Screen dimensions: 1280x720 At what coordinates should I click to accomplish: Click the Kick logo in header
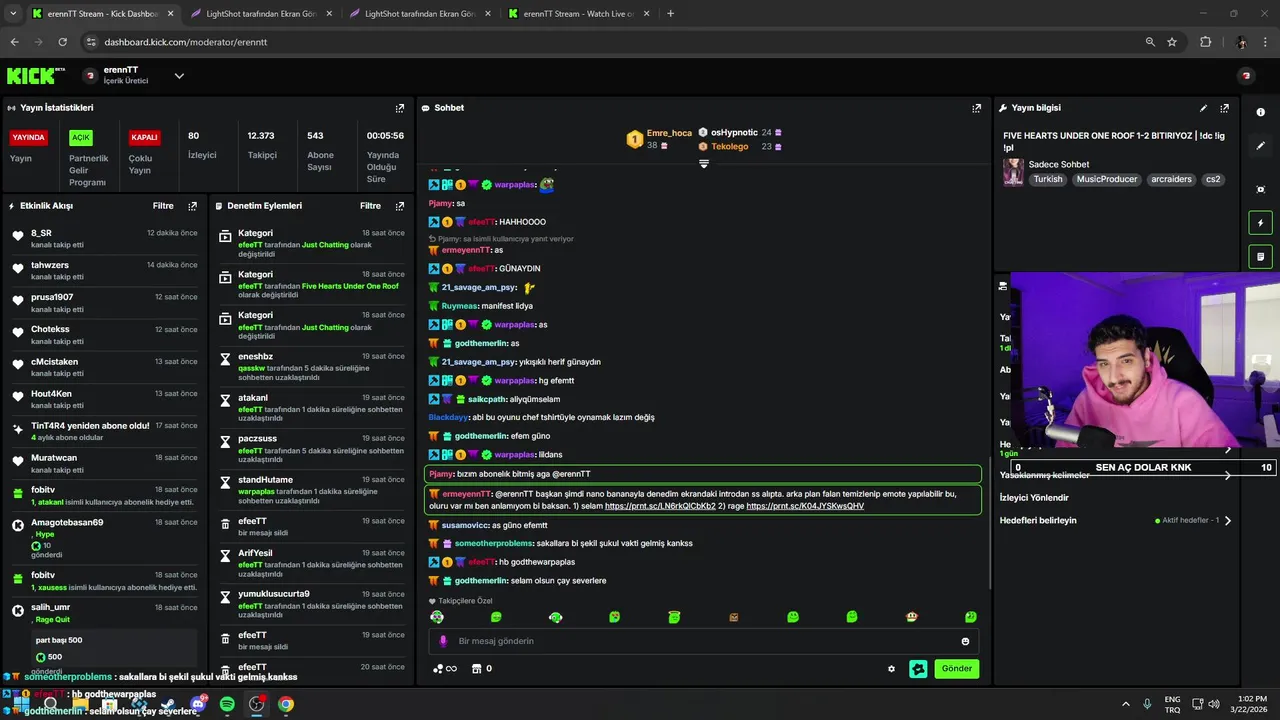(x=32, y=76)
